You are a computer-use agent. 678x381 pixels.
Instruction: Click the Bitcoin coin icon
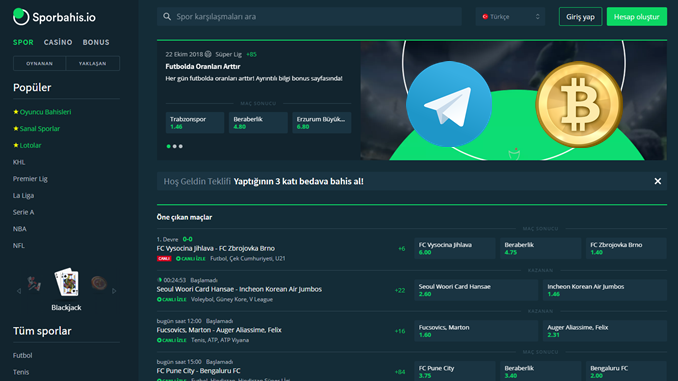coord(579,104)
